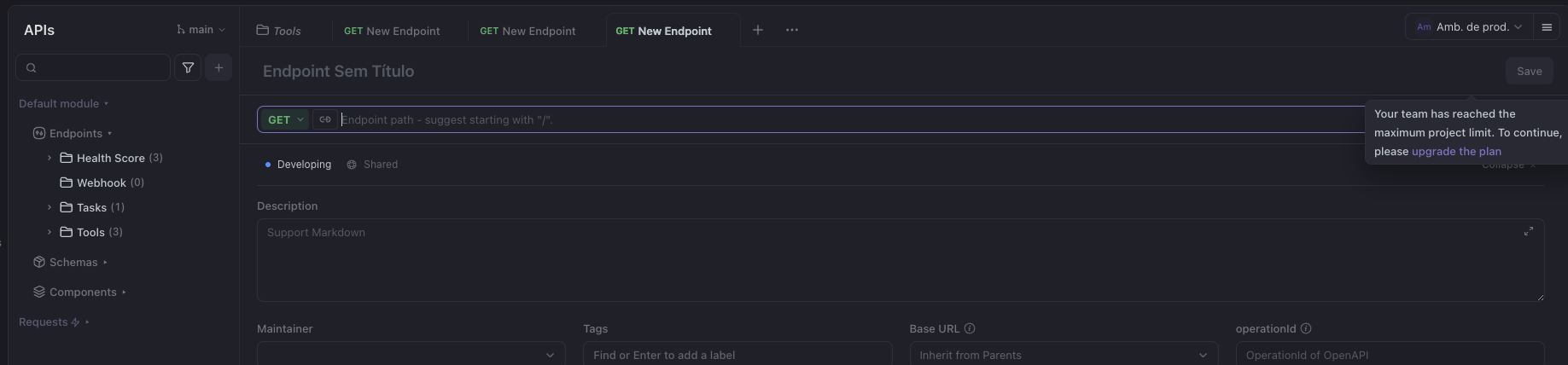Open the tab options ellipsis menu
Image resolution: width=1568 pixels, height=365 pixels.
(x=791, y=30)
